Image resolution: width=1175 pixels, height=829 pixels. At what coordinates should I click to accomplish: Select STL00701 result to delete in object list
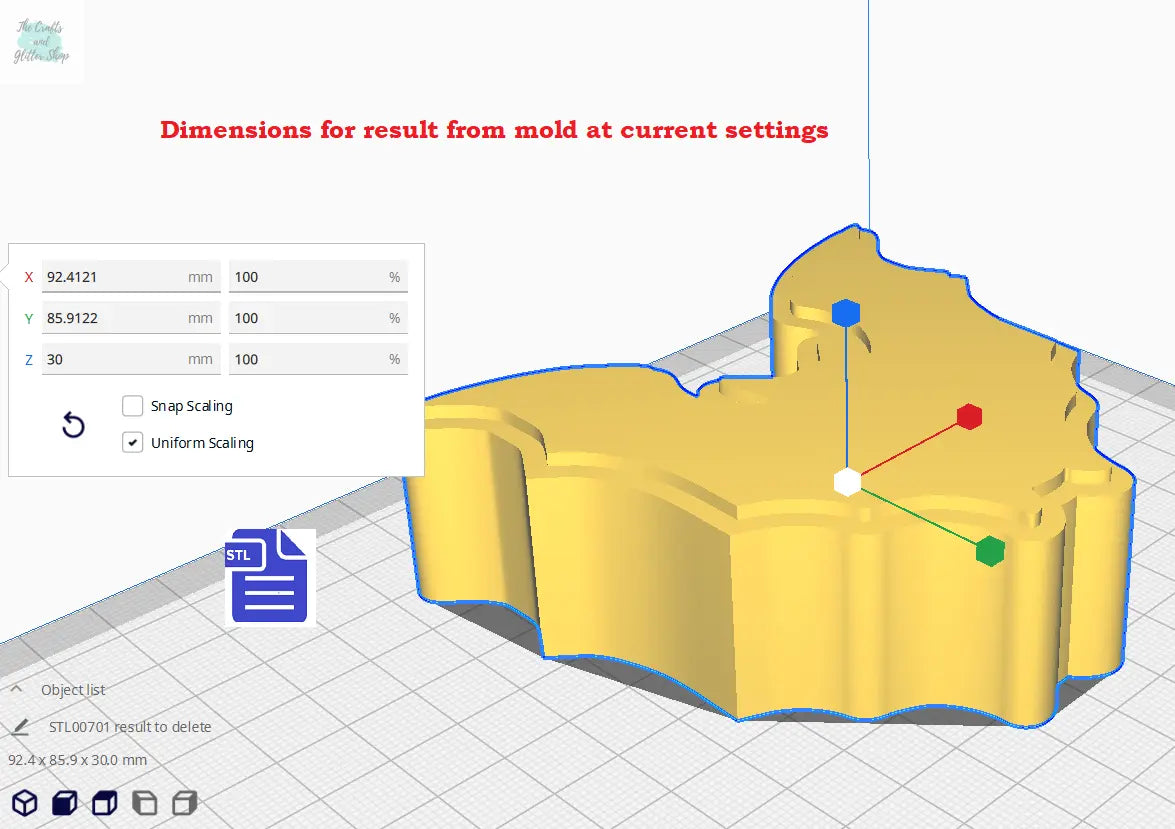(x=130, y=727)
